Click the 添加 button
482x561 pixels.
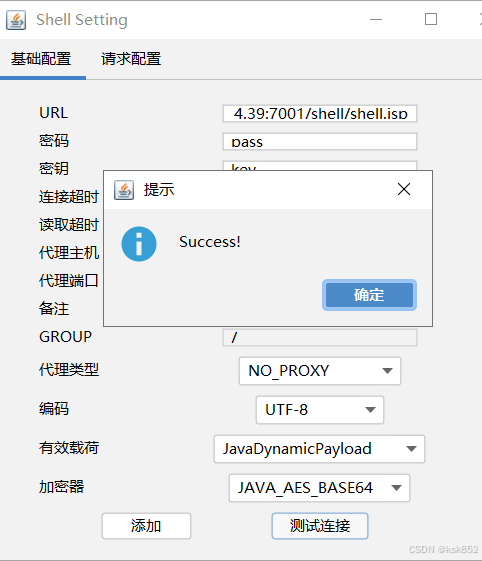coord(146,526)
